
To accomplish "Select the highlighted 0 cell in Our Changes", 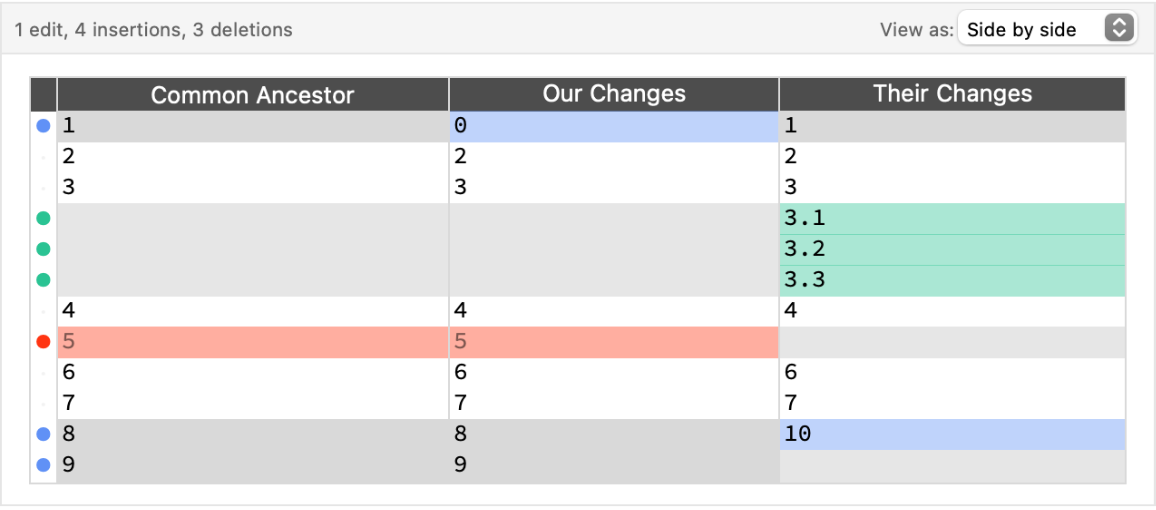I will pos(613,126).
